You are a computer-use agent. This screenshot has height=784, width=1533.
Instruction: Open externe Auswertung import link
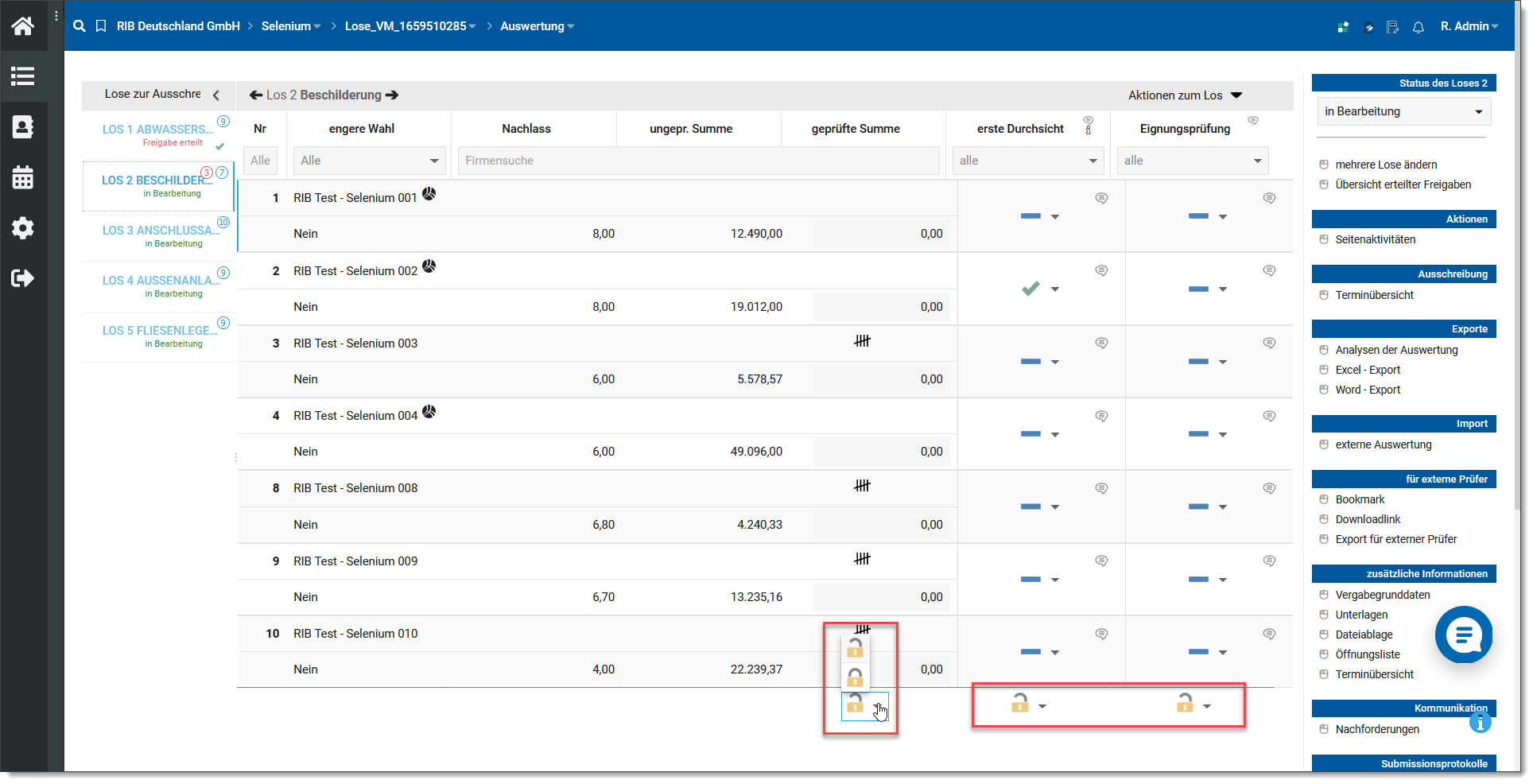tap(1383, 444)
